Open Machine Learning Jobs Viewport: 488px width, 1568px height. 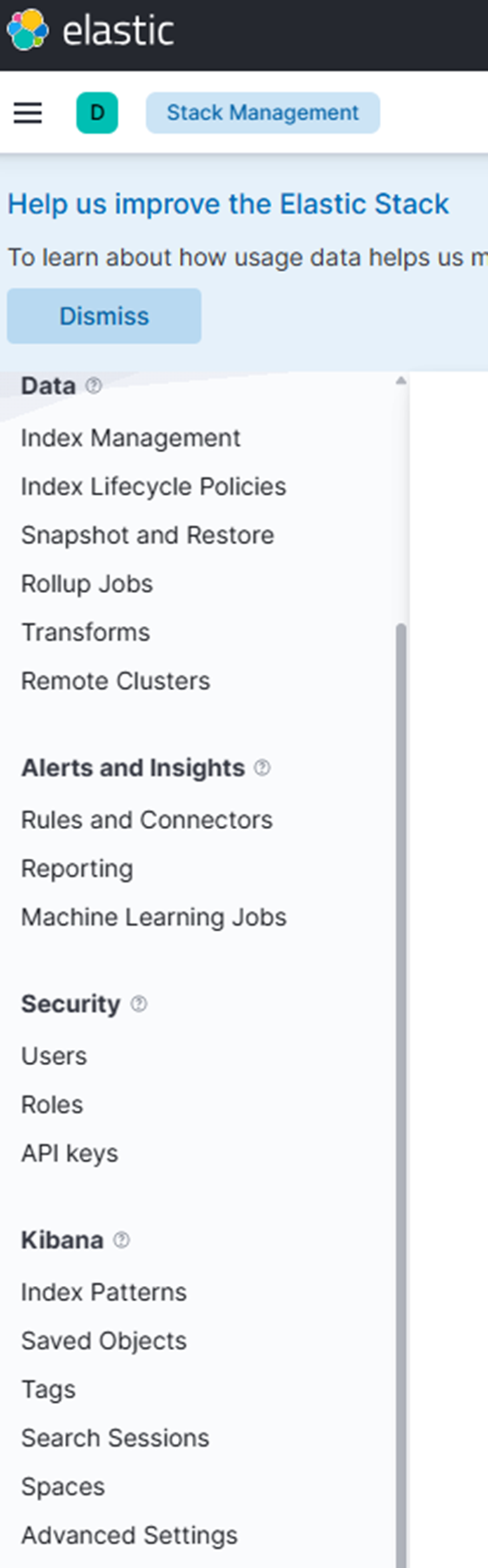153,917
